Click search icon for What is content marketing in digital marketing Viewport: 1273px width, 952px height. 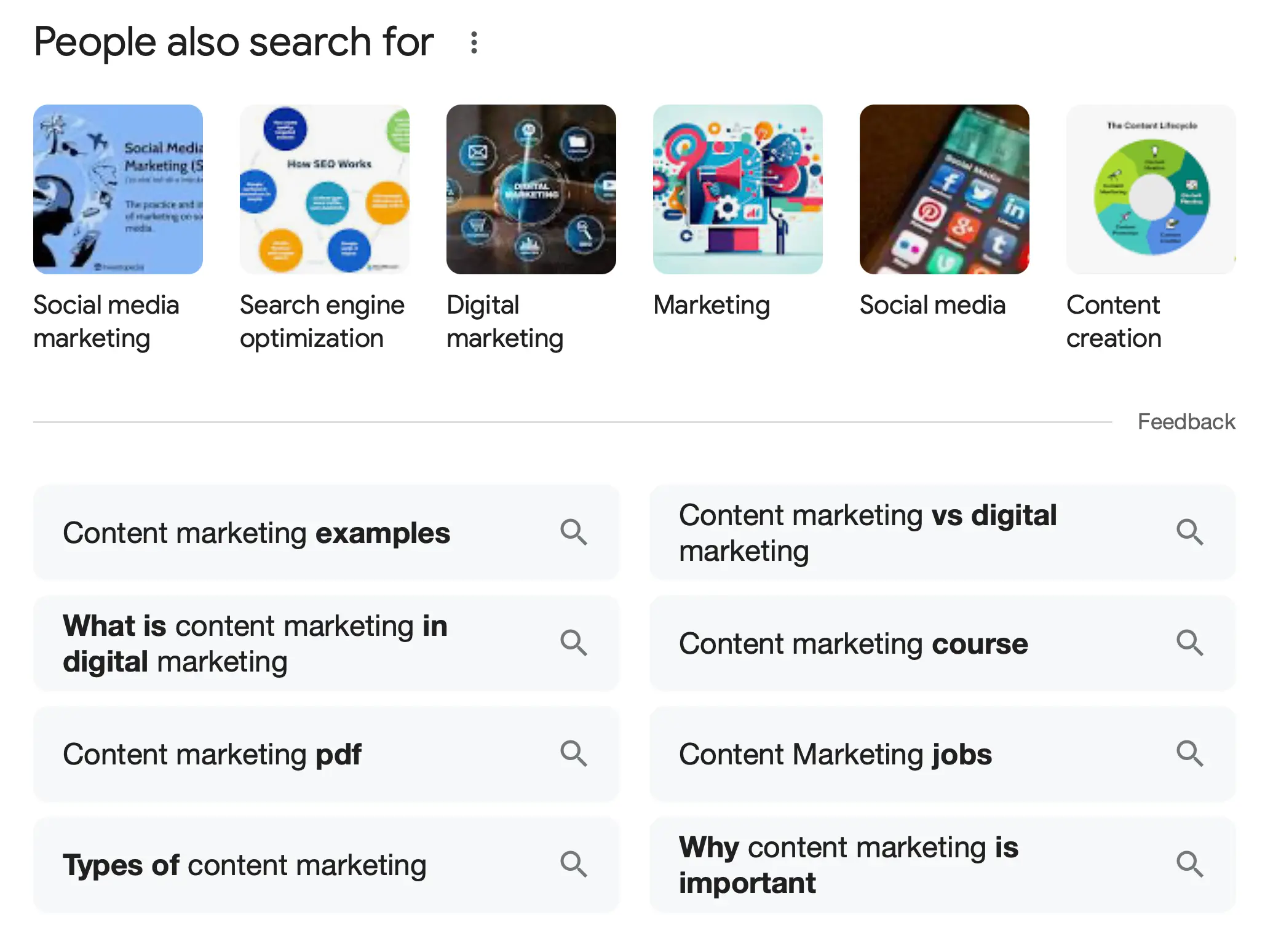[574, 643]
